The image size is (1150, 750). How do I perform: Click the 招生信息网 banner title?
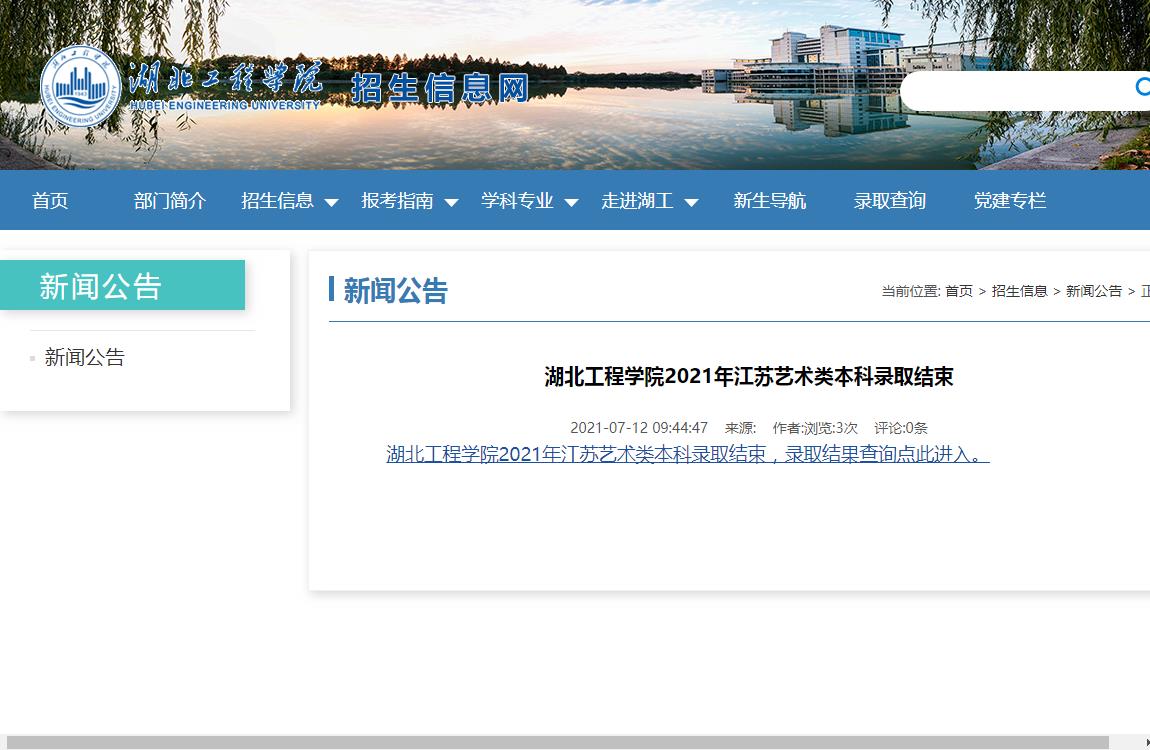pyautogui.click(x=440, y=89)
